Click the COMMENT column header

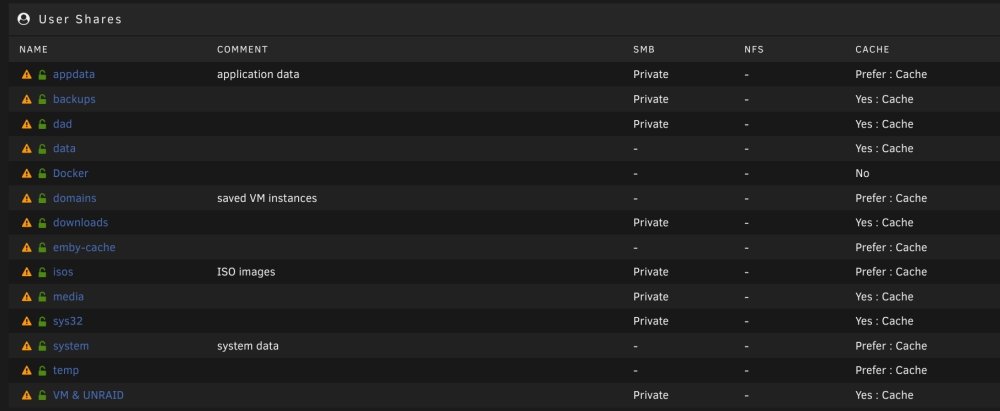tap(242, 50)
